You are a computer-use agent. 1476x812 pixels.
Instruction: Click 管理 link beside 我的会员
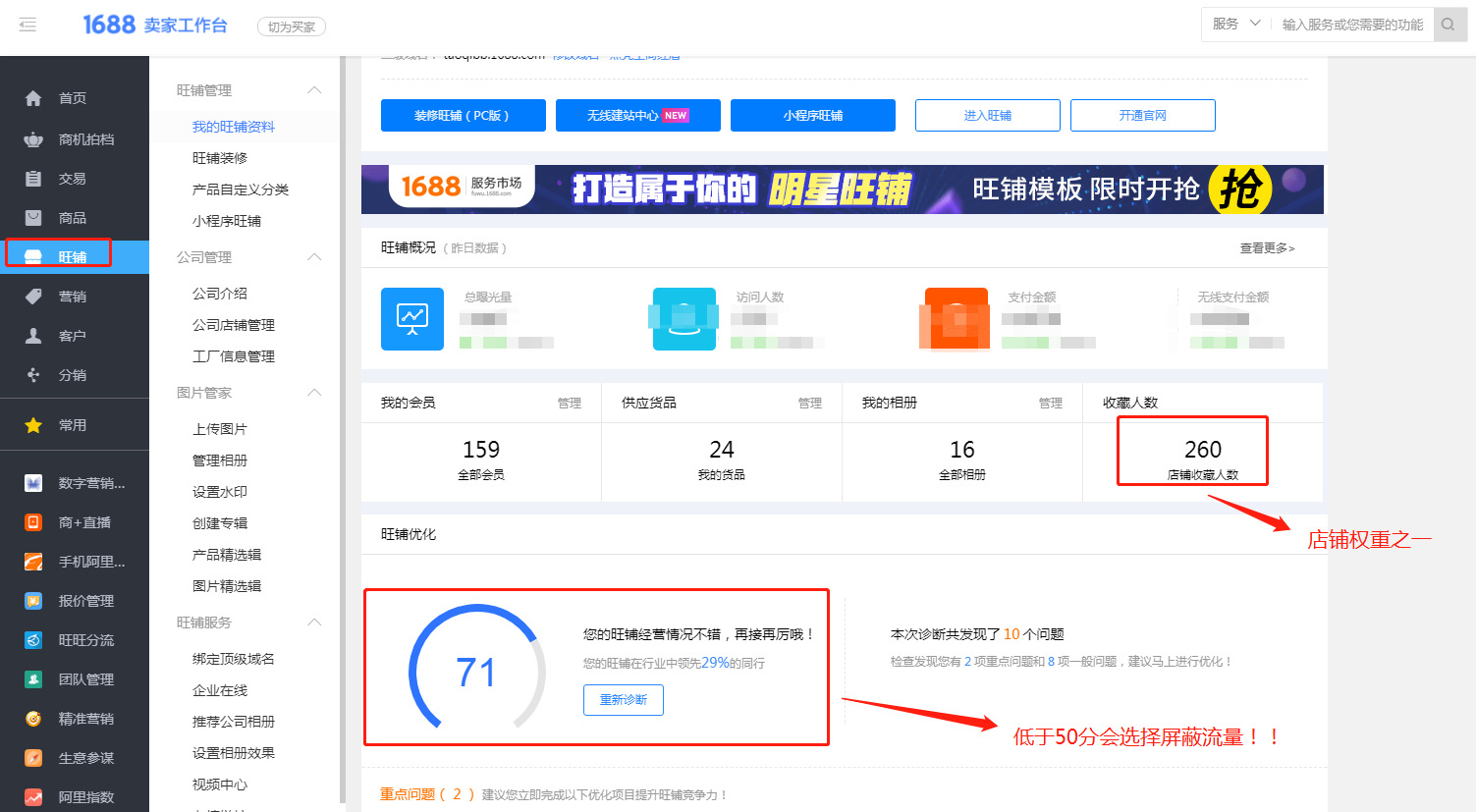[x=570, y=403]
